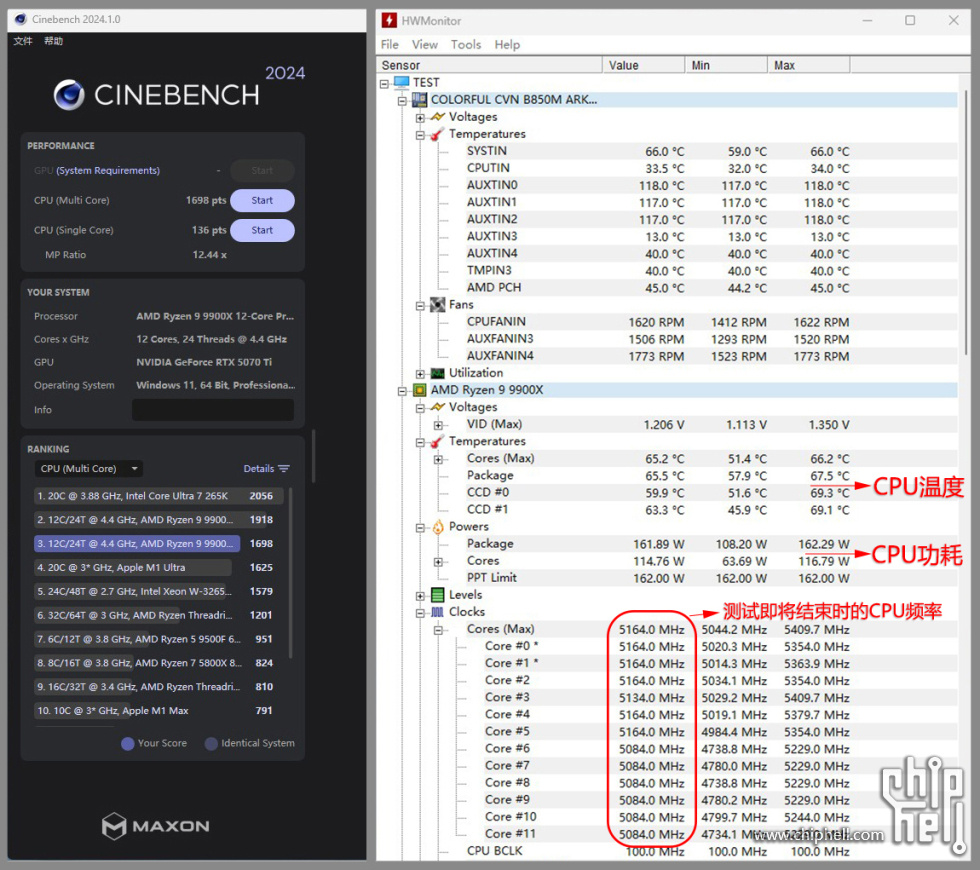Viewport: 980px width, 870px height.
Task: Start the CPU (Single Core) benchmark
Action: (x=262, y=230)
